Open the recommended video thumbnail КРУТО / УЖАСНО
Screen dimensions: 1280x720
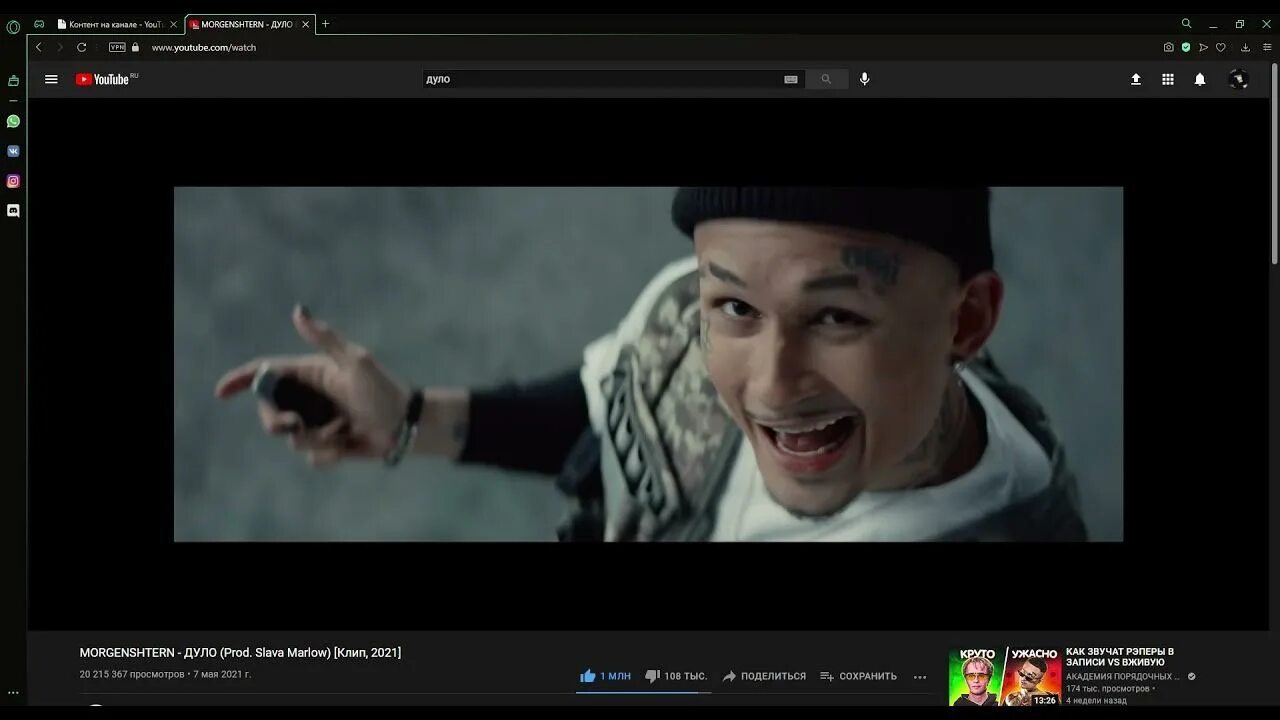(x=1005, y=677)
